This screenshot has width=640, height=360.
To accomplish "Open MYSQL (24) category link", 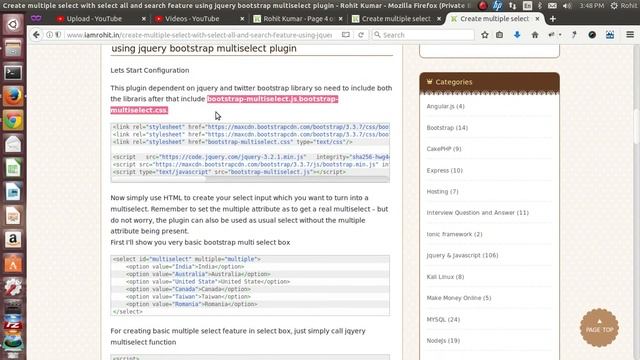I will (x=443, y=319).
